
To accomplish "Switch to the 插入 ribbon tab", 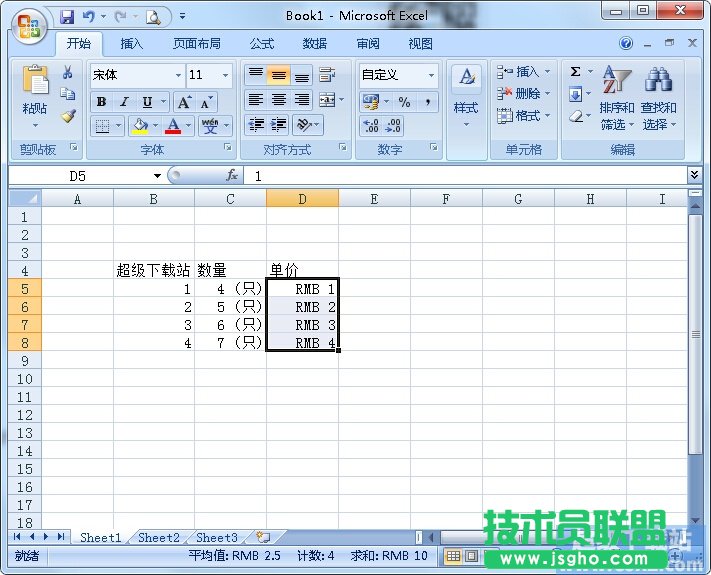I will pyautogui.click(x=132, y=44).
